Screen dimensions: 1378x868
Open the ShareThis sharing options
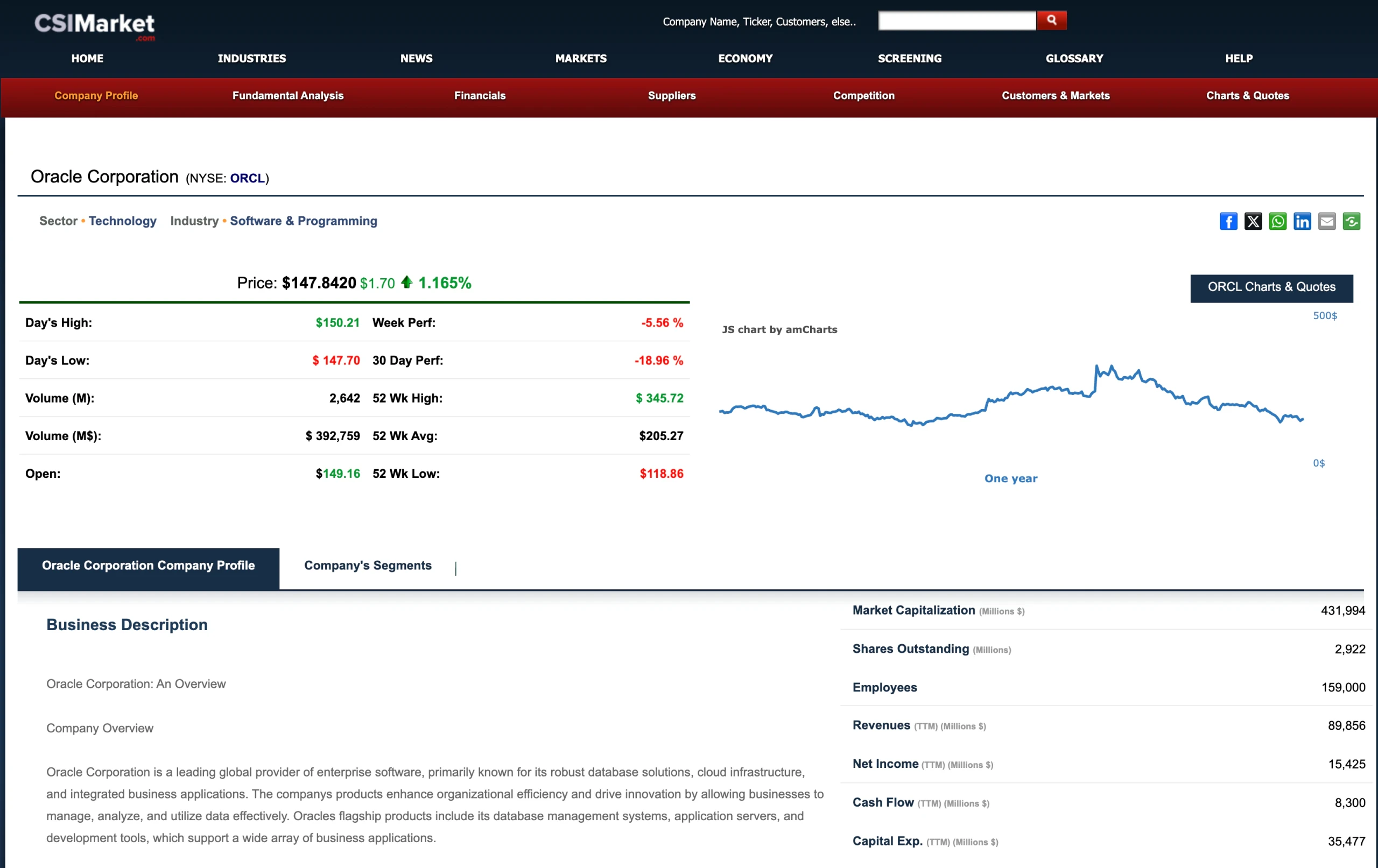(1351, 221)
